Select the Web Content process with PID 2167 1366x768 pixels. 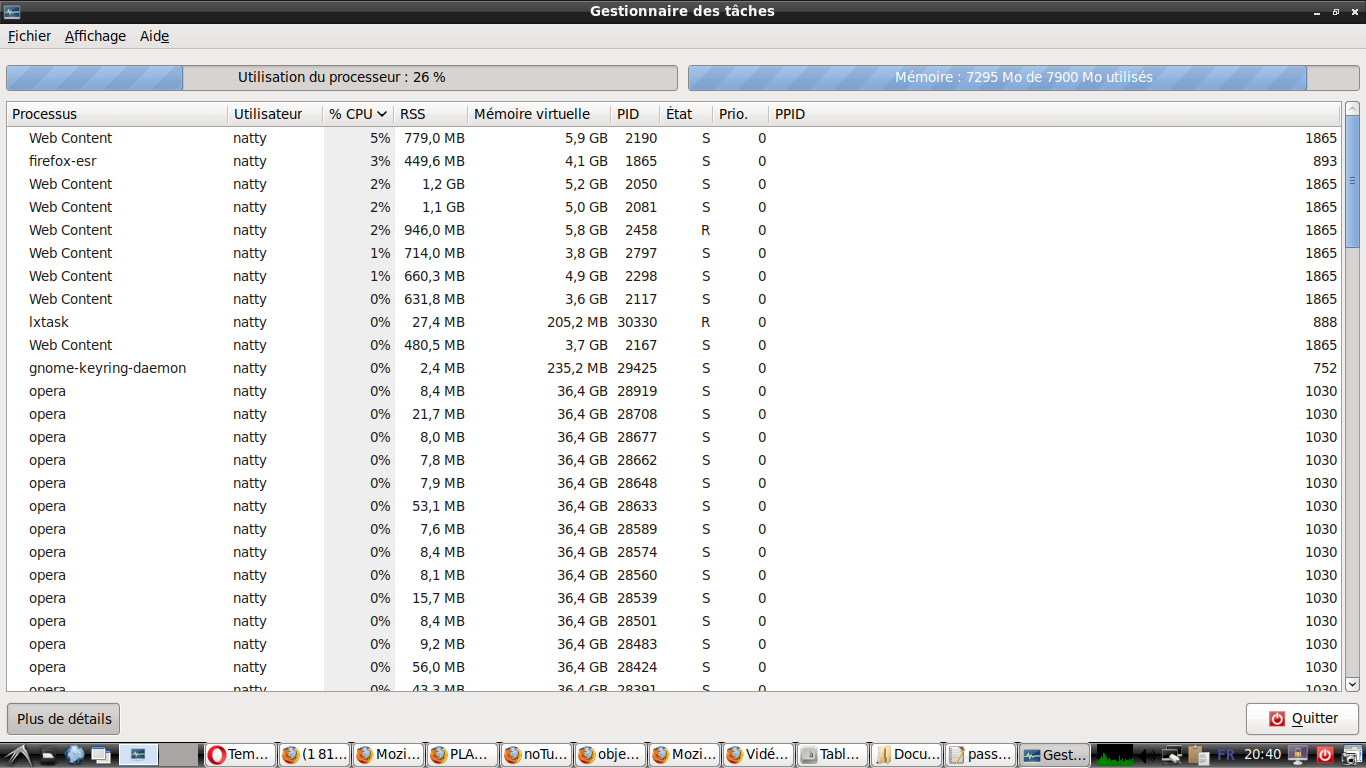673,345
